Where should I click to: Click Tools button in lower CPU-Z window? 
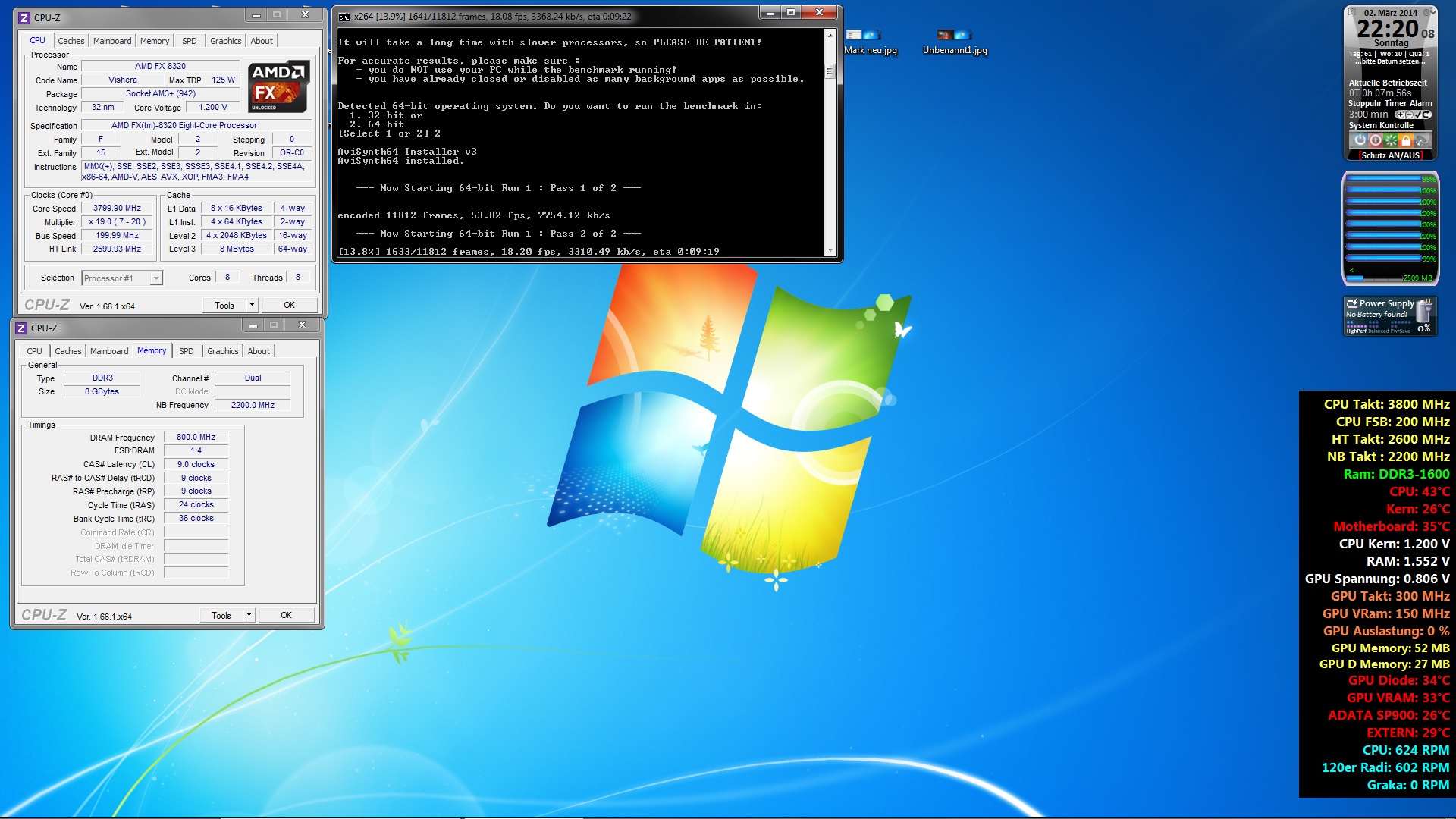coord(221,615)
